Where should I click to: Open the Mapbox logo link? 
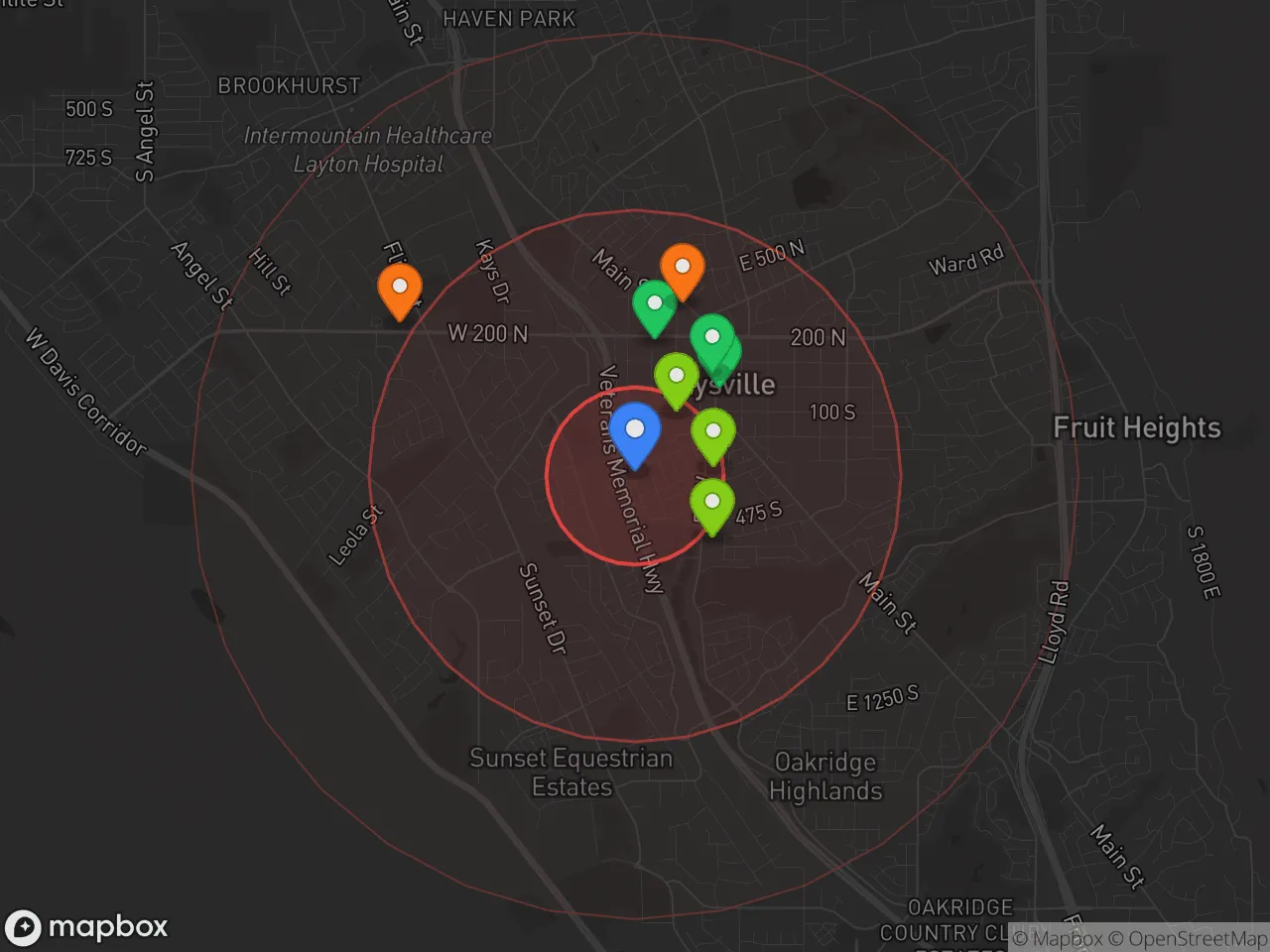(86, 927)
